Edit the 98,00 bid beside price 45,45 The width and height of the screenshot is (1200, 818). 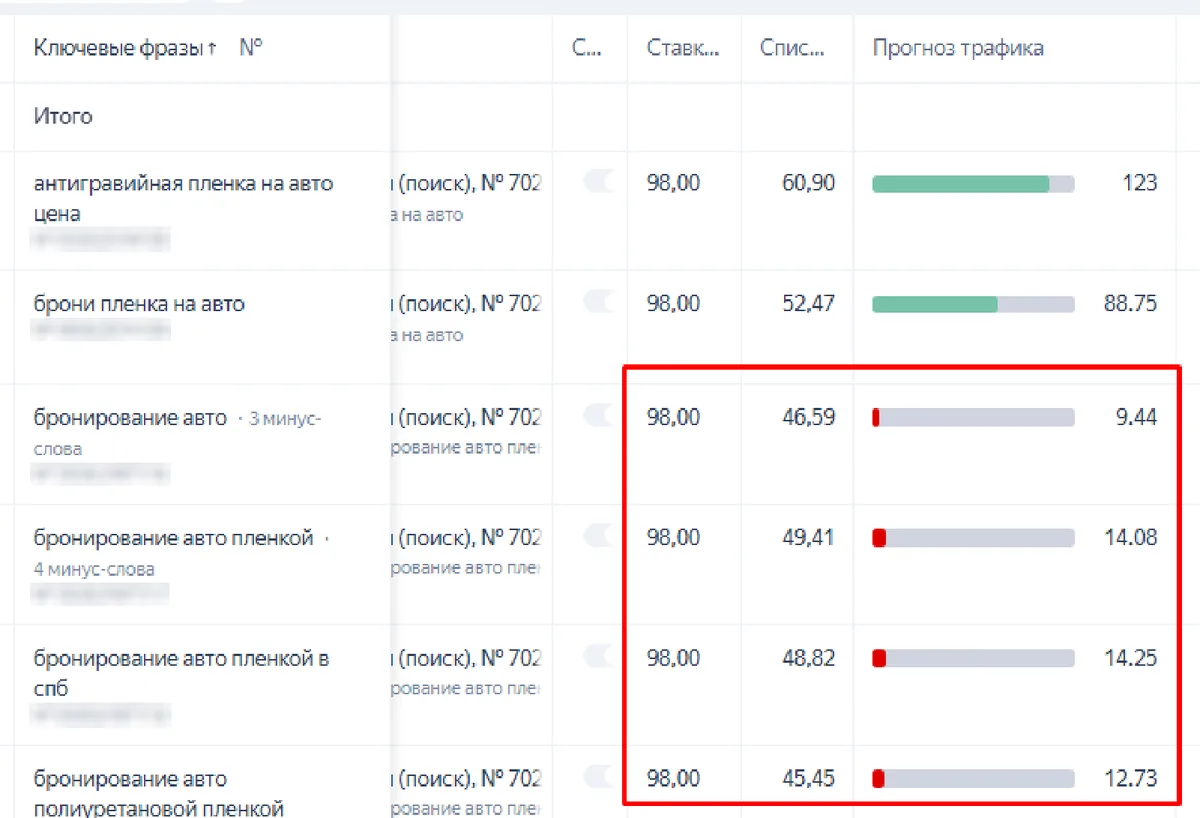[x=674, y=778]
